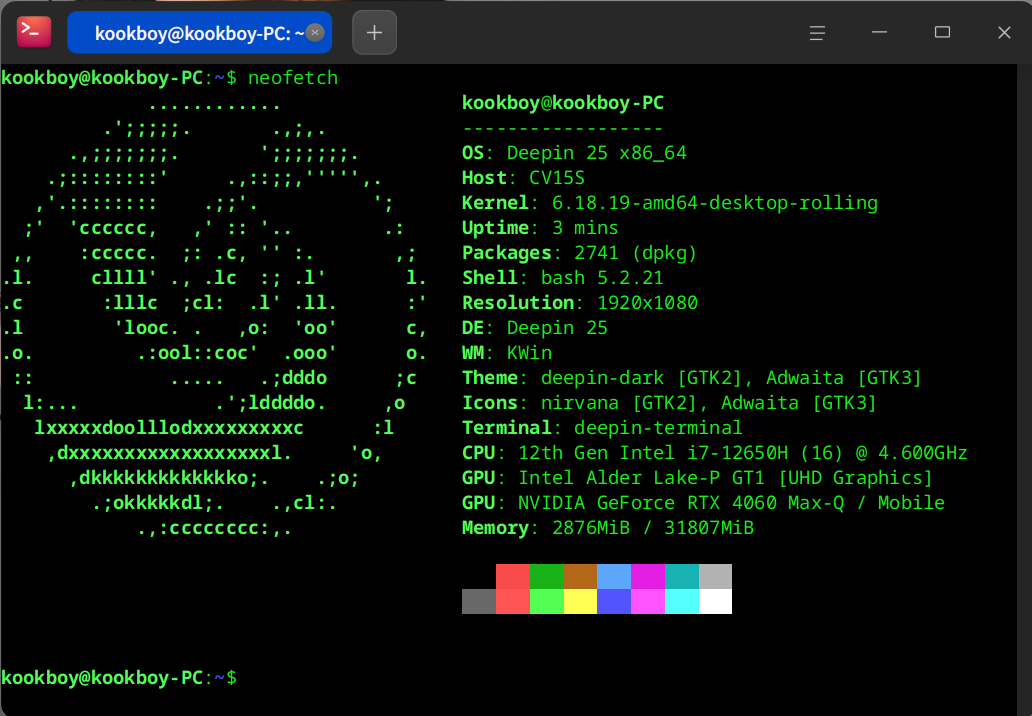Click the white color block in the palette

pos(715,601)
